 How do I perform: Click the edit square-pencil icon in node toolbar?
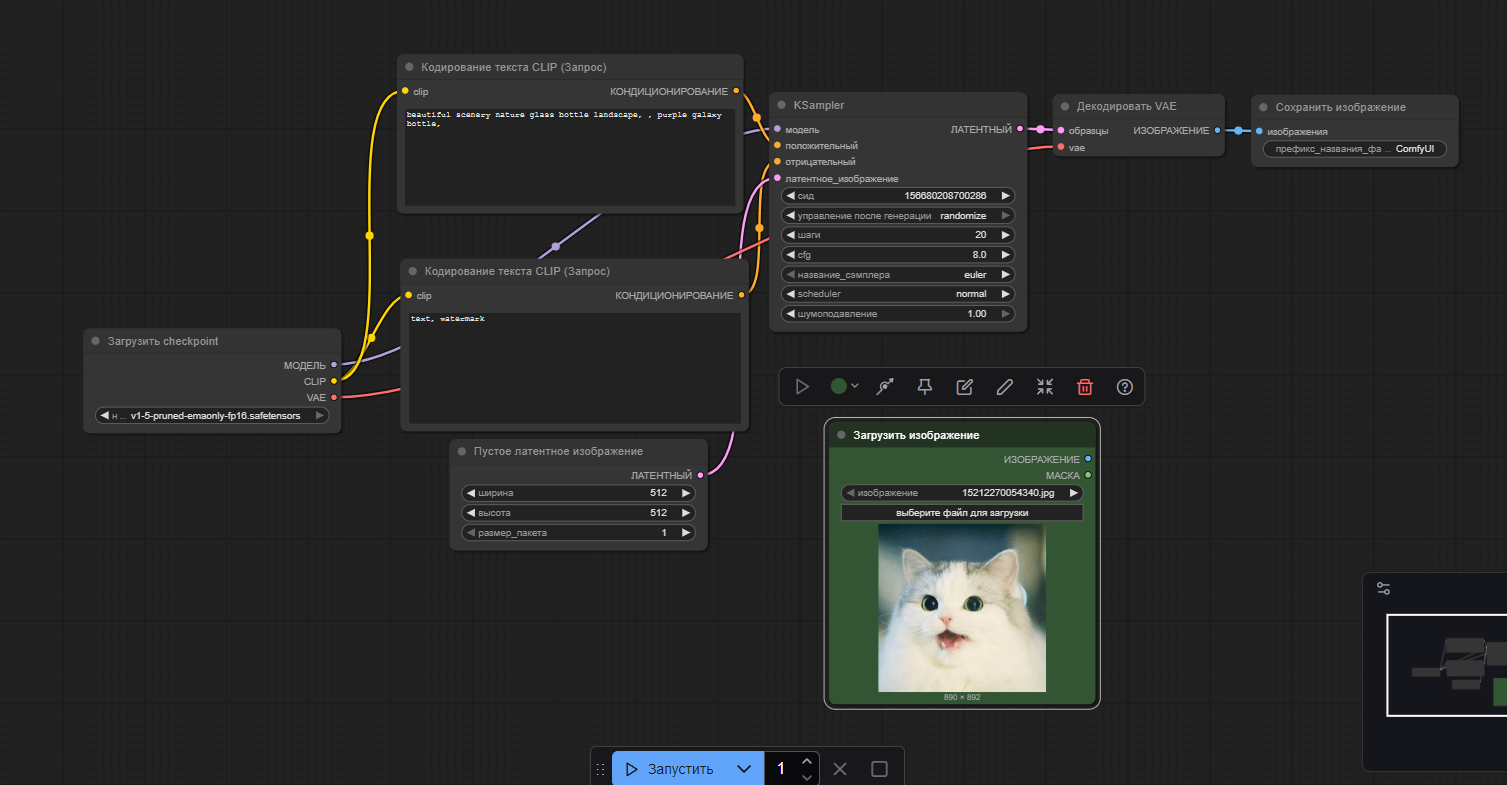point(965,387)
